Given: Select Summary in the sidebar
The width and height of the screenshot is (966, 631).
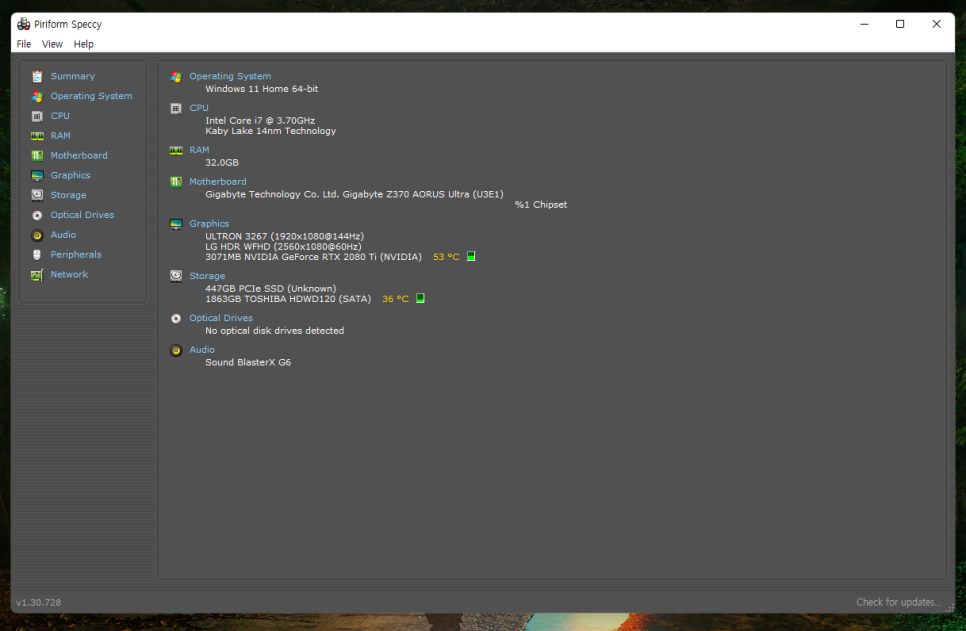Looking at the screenshot, I should 73,76.
